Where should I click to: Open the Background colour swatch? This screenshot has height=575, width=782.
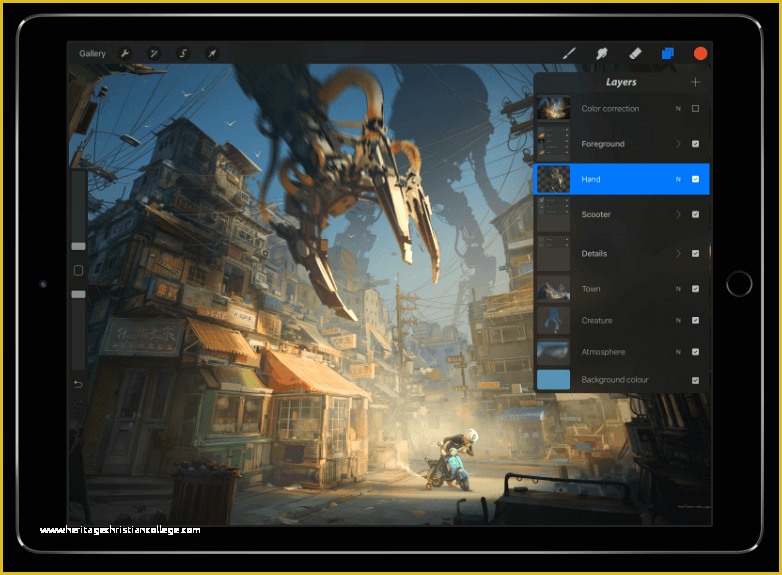pyautogui.click(x=553, y=380)
